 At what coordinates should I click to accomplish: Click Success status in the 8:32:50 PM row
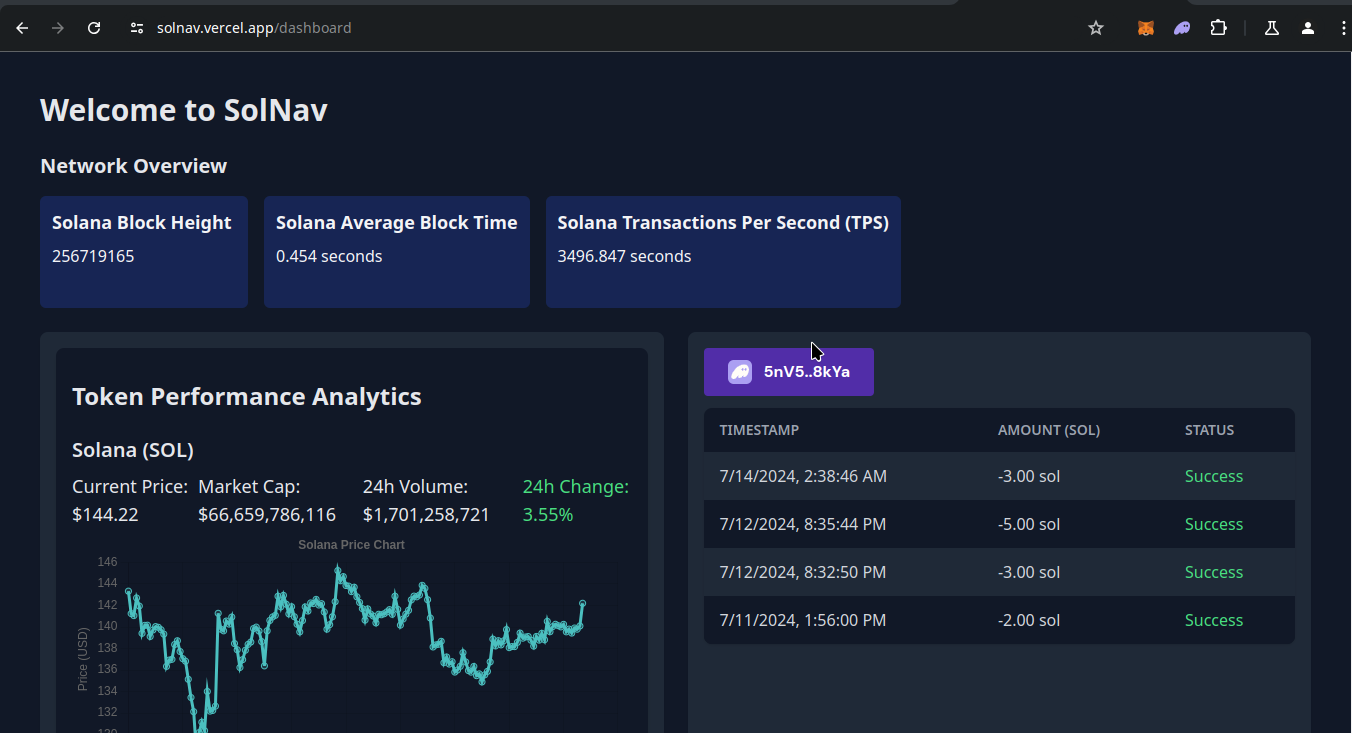point(1214,572)
